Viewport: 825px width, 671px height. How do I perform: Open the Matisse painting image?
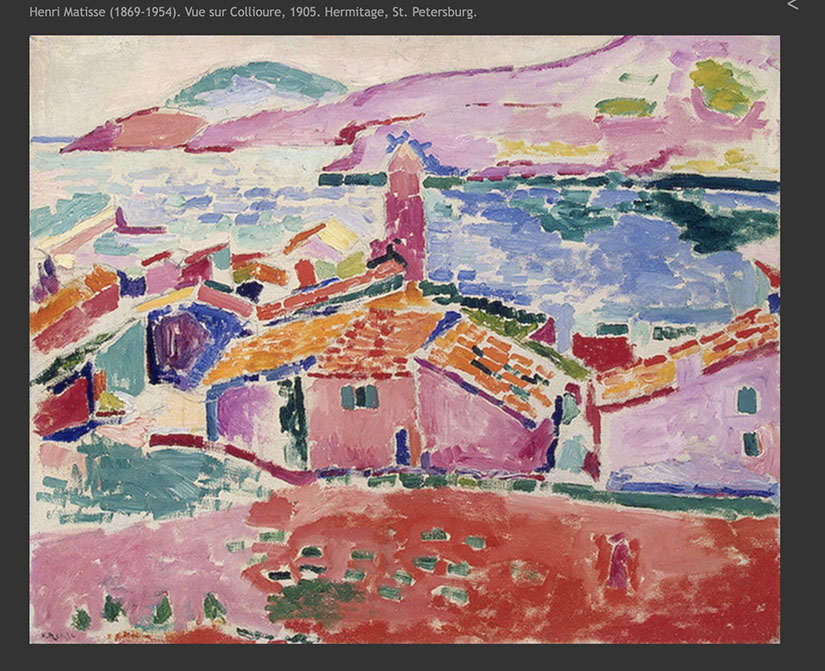pos(404,340)
